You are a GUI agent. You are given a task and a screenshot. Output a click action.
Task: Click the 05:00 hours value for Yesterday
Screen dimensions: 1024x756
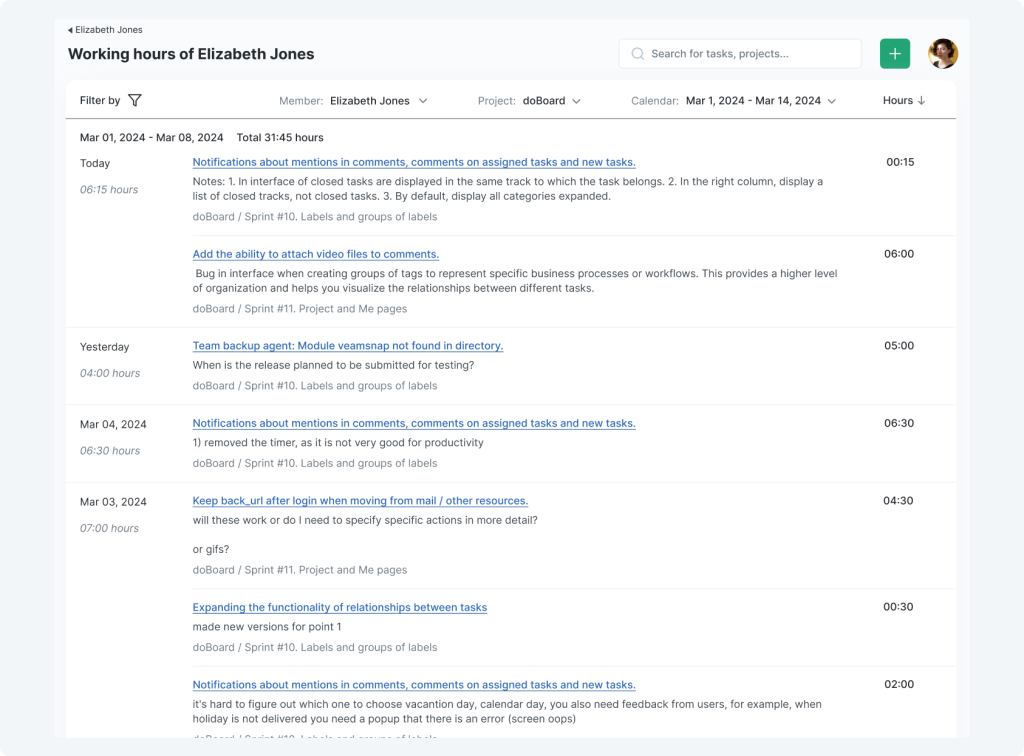click(898, 346)
